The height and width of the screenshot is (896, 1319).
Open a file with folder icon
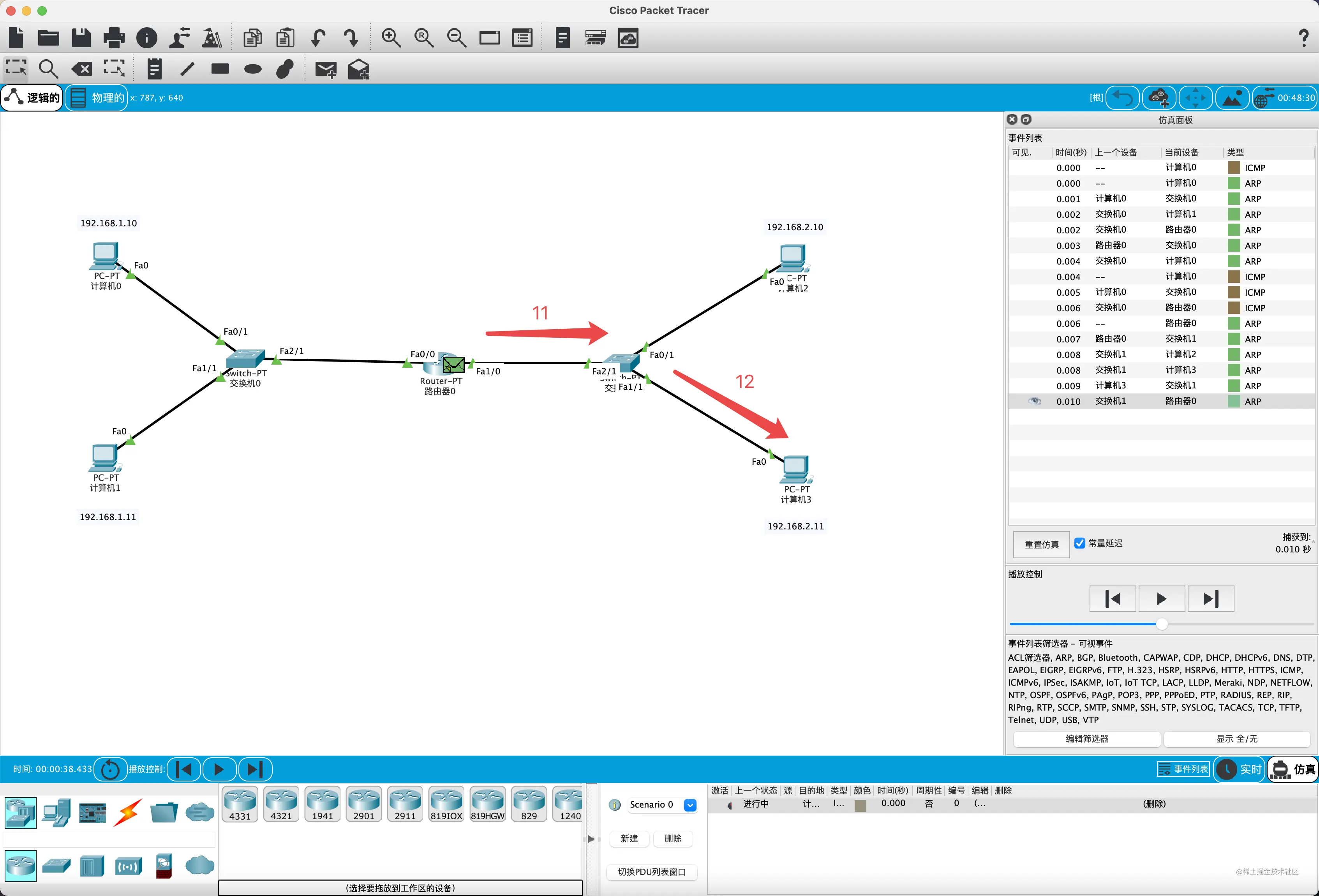[x=48, y=38]
